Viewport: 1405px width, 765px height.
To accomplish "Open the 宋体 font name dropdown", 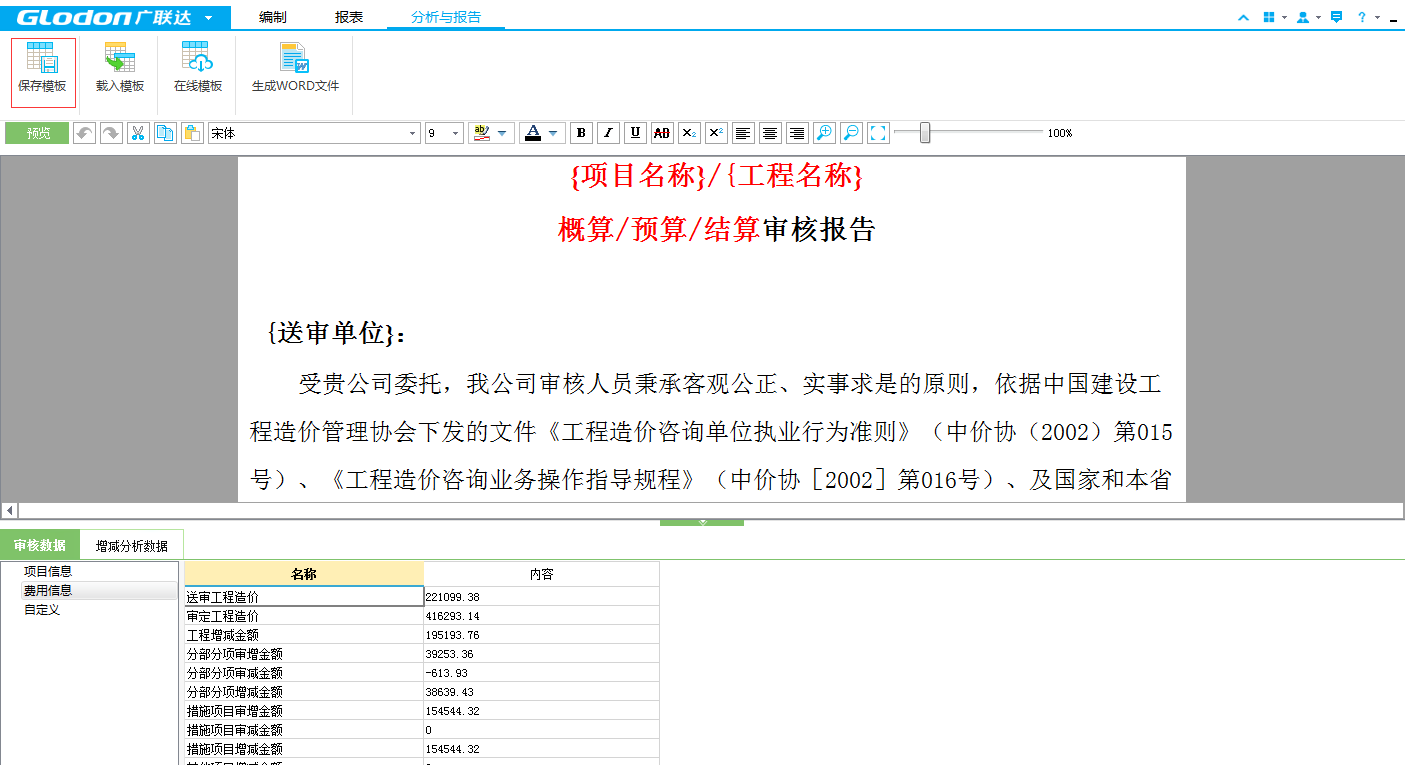I will point(412,133).
